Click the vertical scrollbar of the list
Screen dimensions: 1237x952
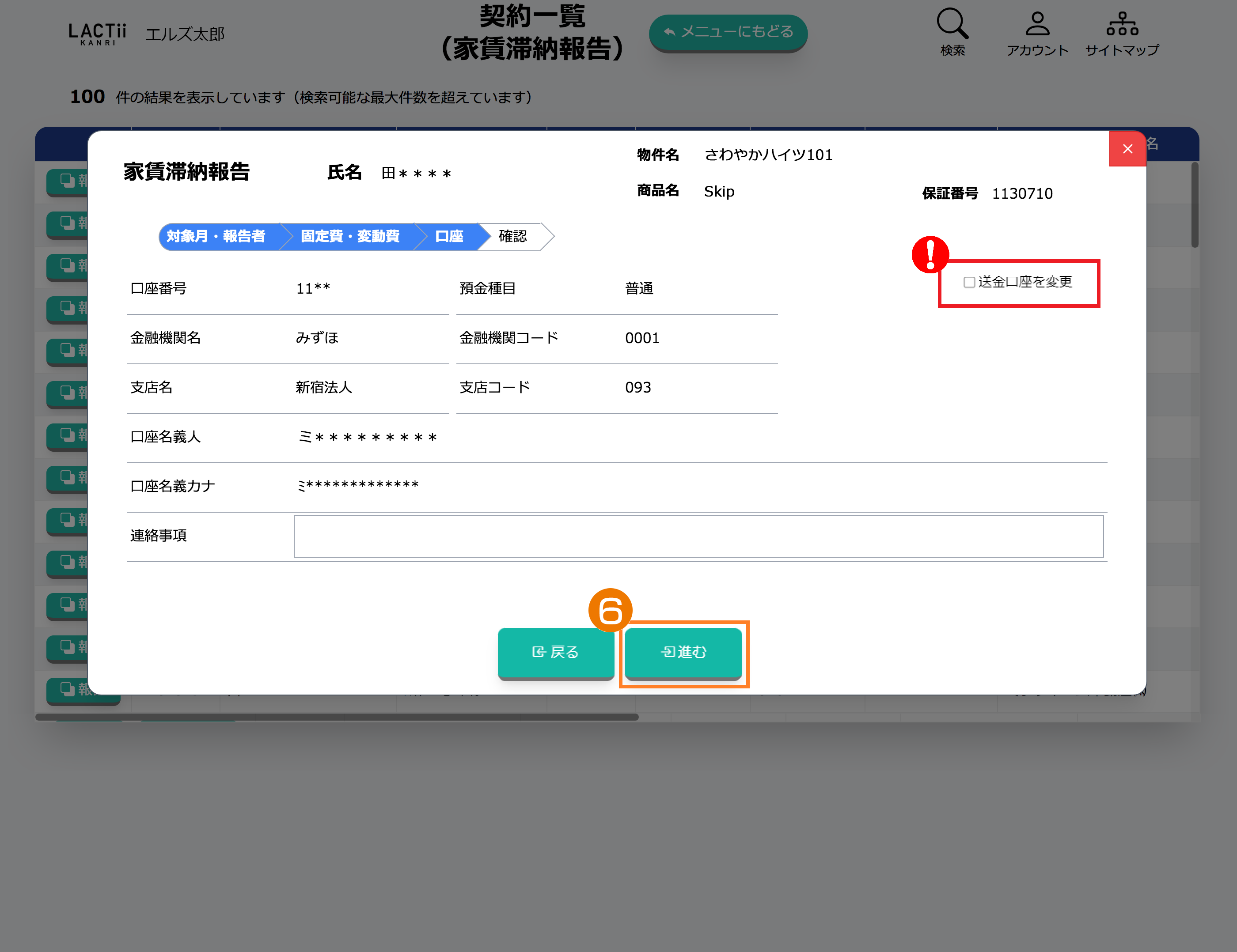pos(1195,205)
